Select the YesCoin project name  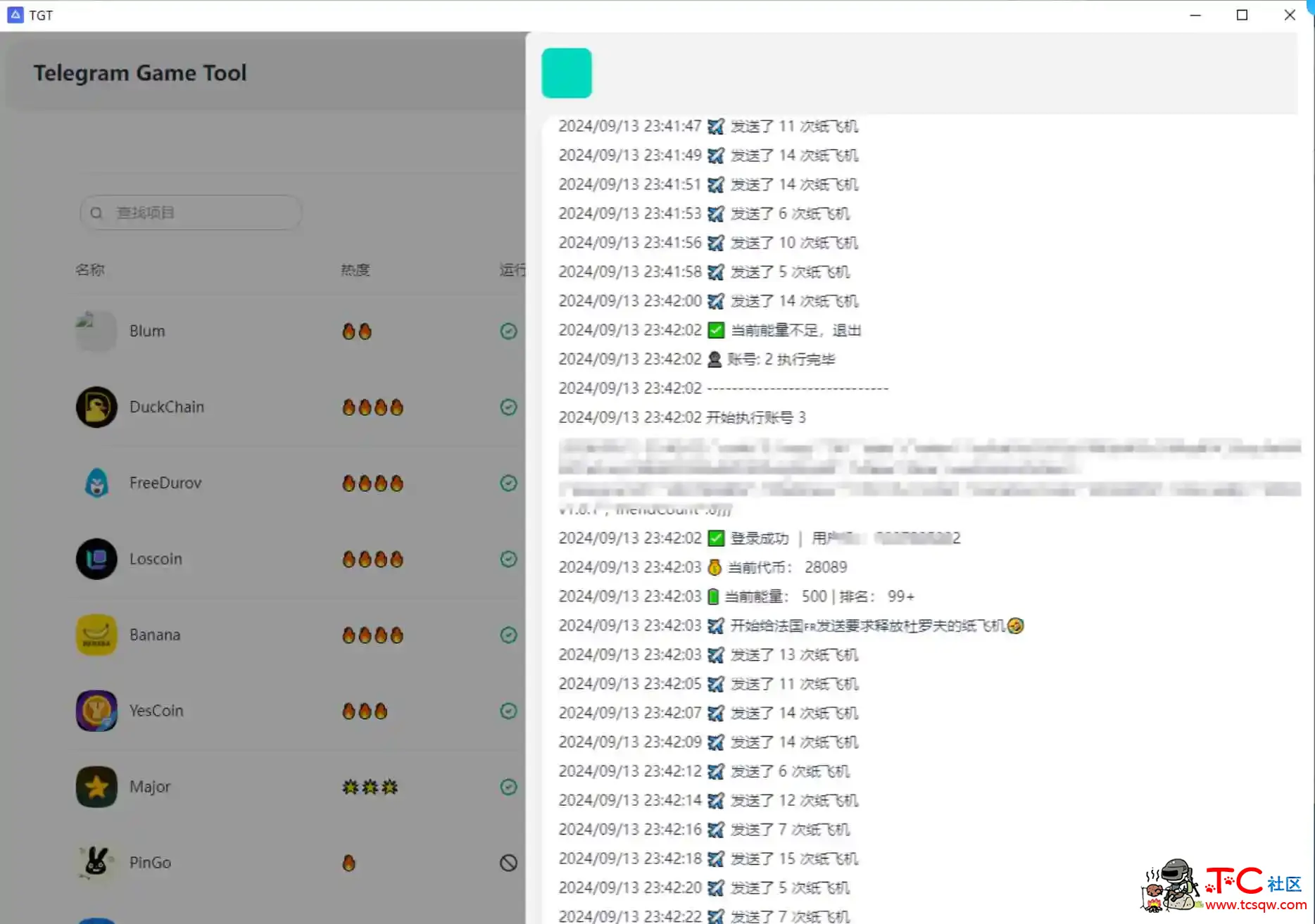point(156,711)
